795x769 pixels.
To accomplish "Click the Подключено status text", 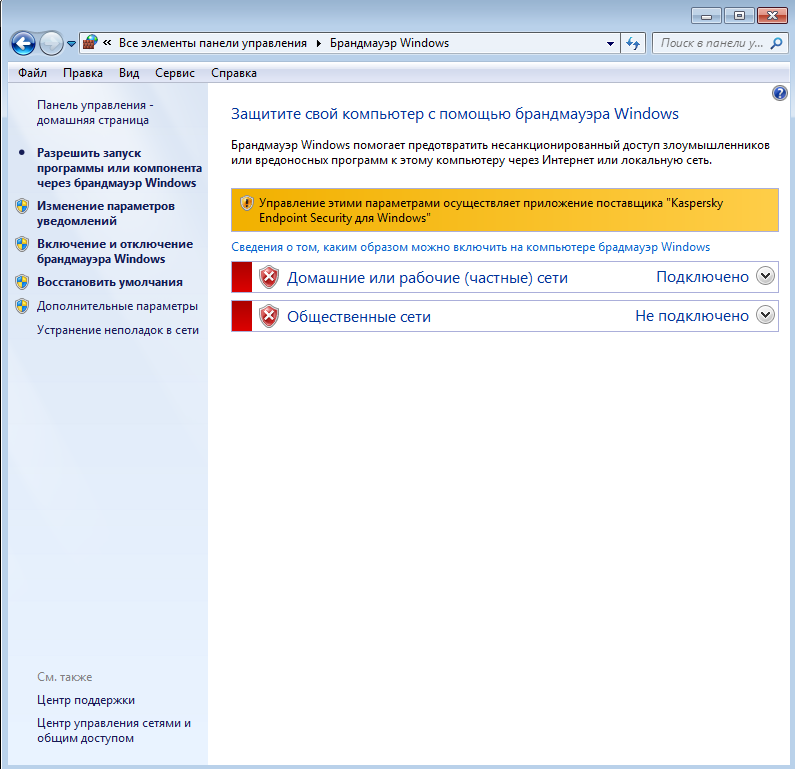I will tap(702, 277).
